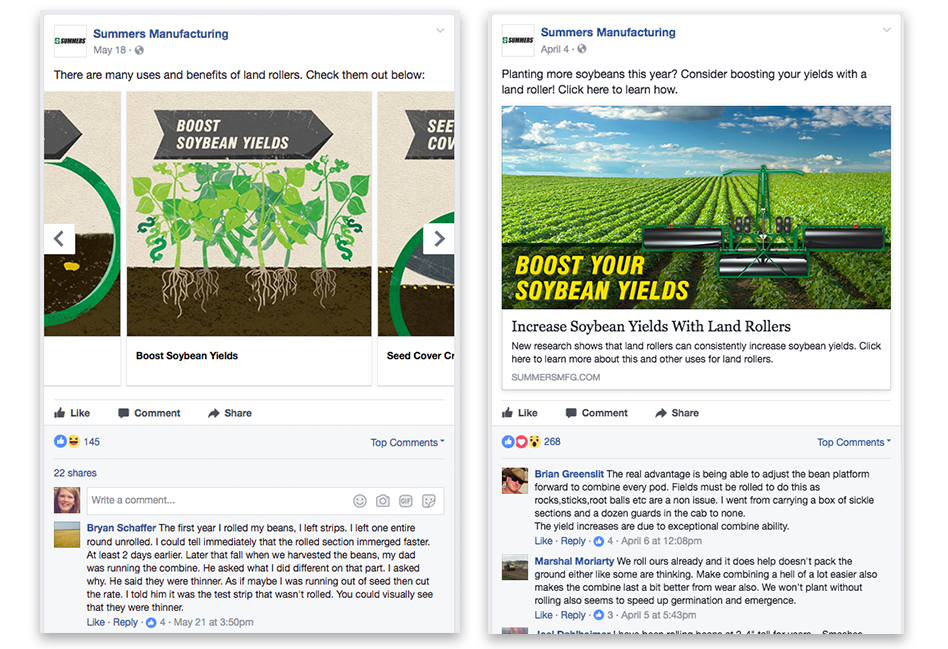Open Boost Your Soybean Yields link image
Screen dimensions: 948x649
pos(696,207)
